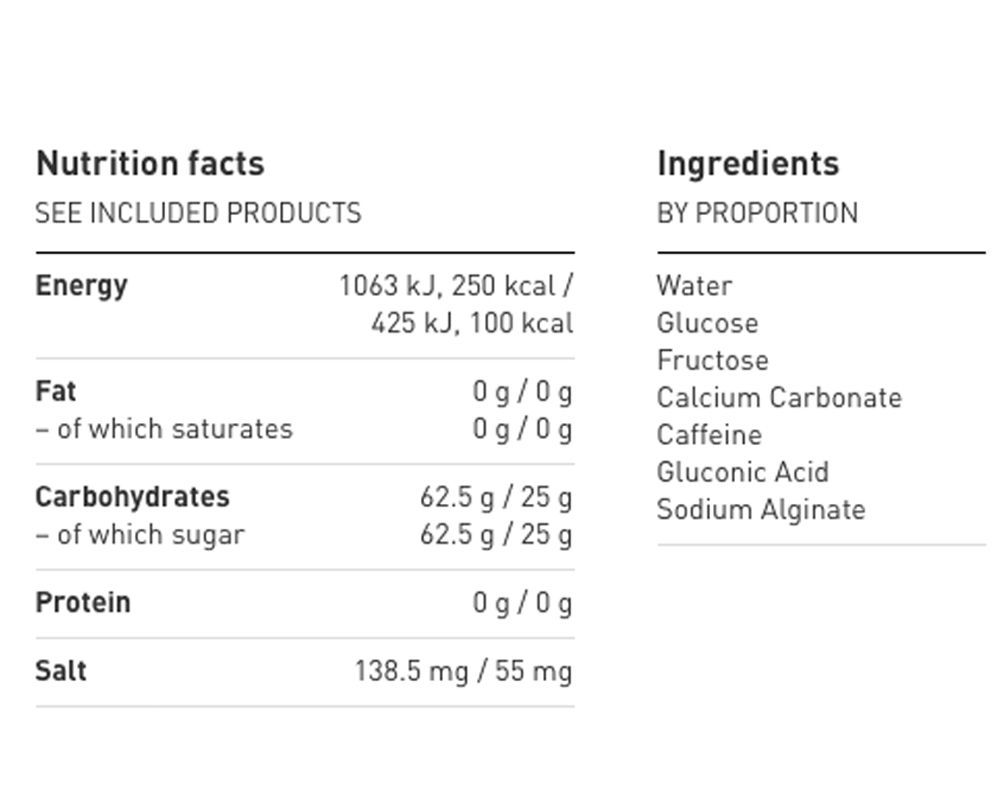Screen dimensions: 997x808
Task: Click the 'of which sugar' label
Action: coord(140,535)
